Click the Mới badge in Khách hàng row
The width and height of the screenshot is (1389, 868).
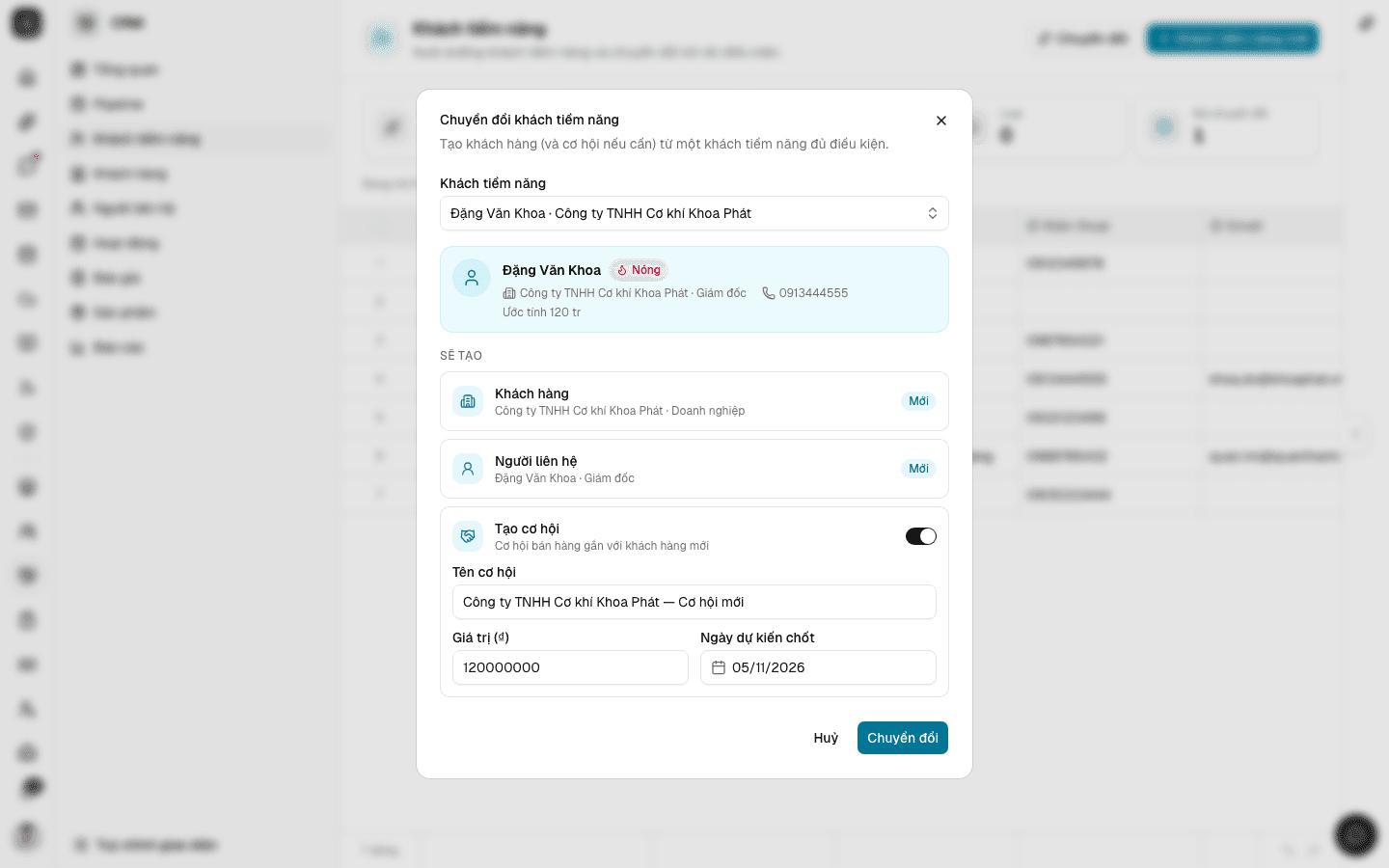coord(918,401)
